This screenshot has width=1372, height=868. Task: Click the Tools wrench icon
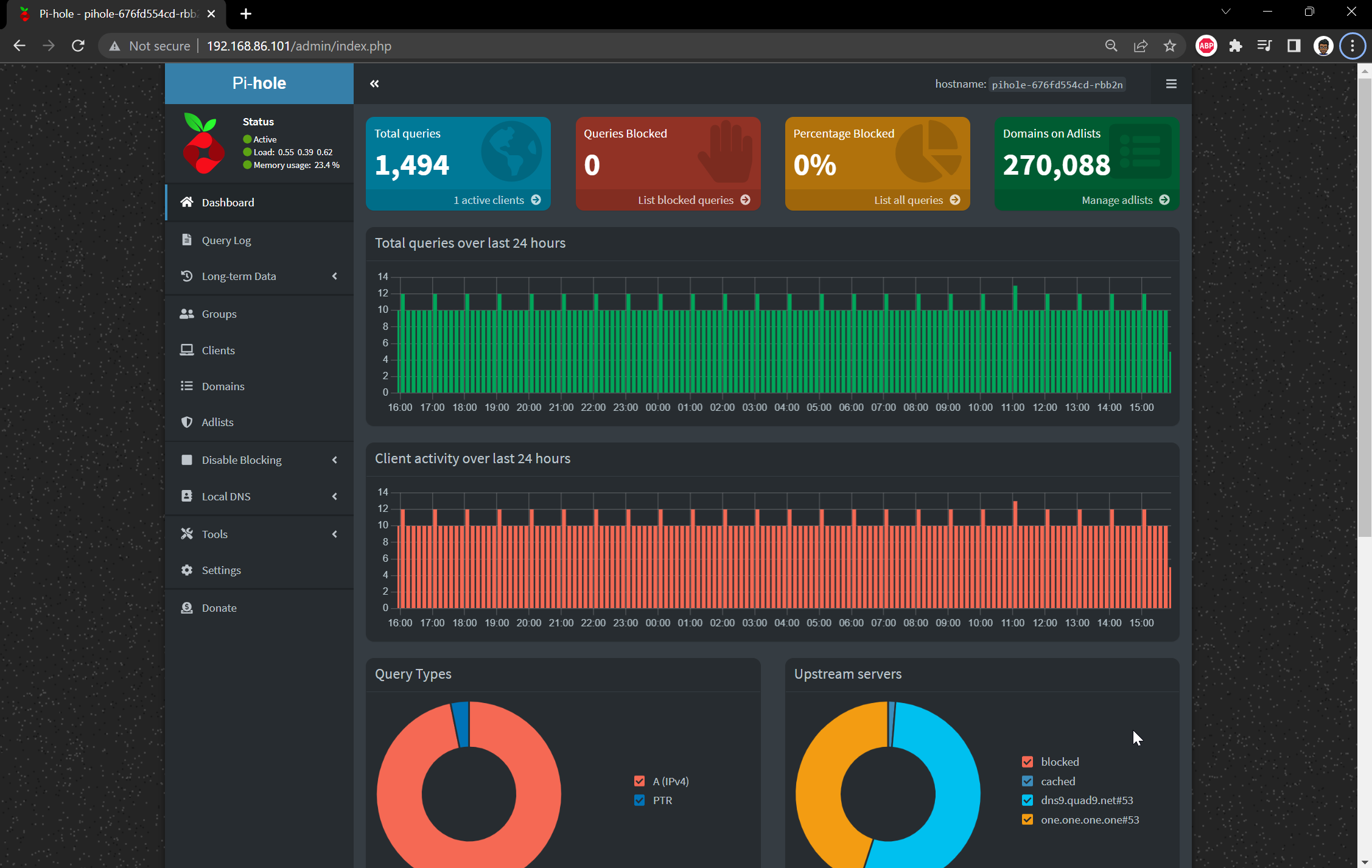[187, 534]
